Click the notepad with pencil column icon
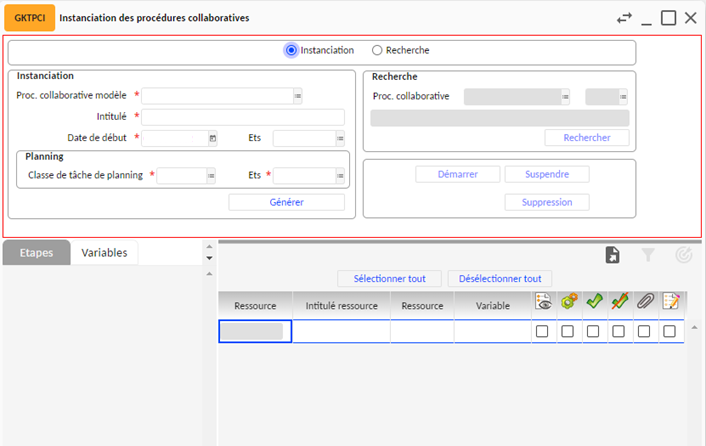This screenshot has height=446, width=706. 671,303
